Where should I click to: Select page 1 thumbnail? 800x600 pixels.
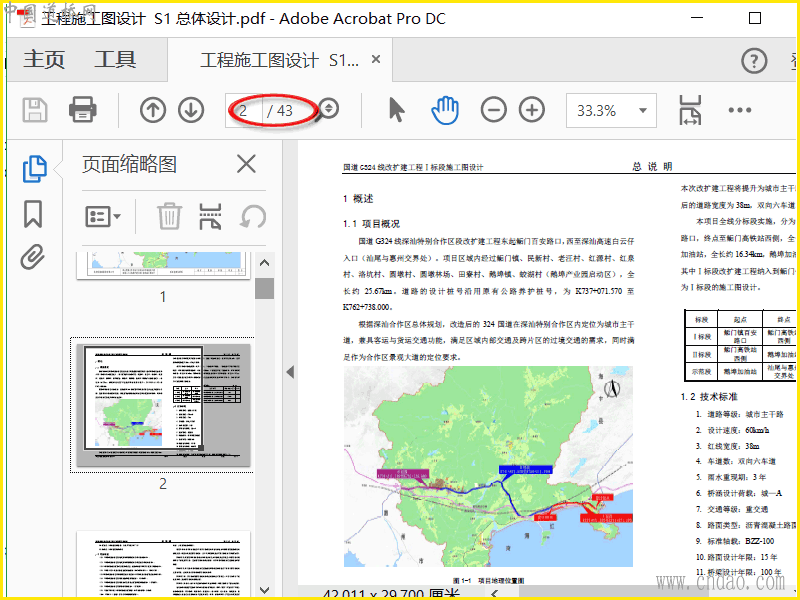(163, 265)
